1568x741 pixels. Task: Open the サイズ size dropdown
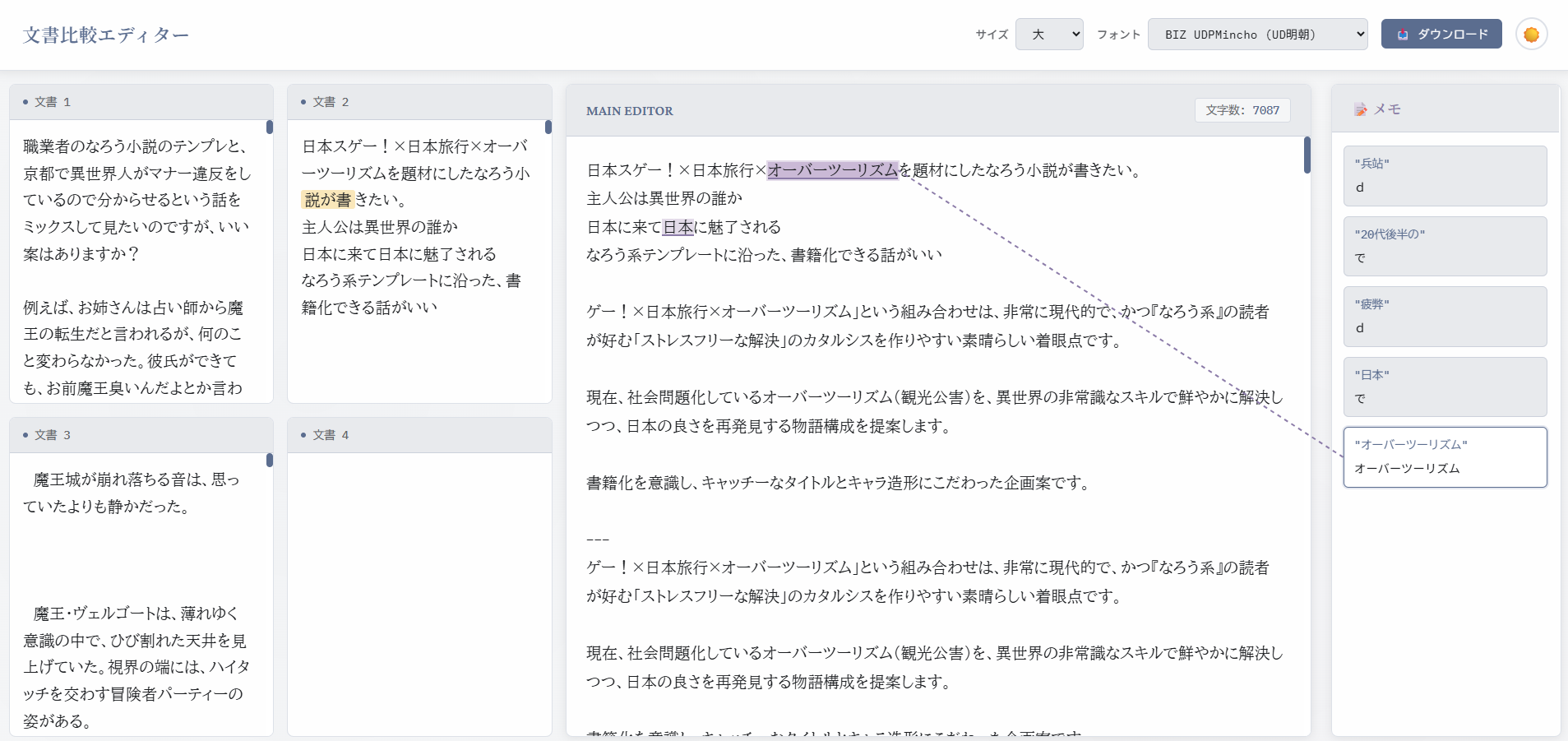click(1049, 35)
